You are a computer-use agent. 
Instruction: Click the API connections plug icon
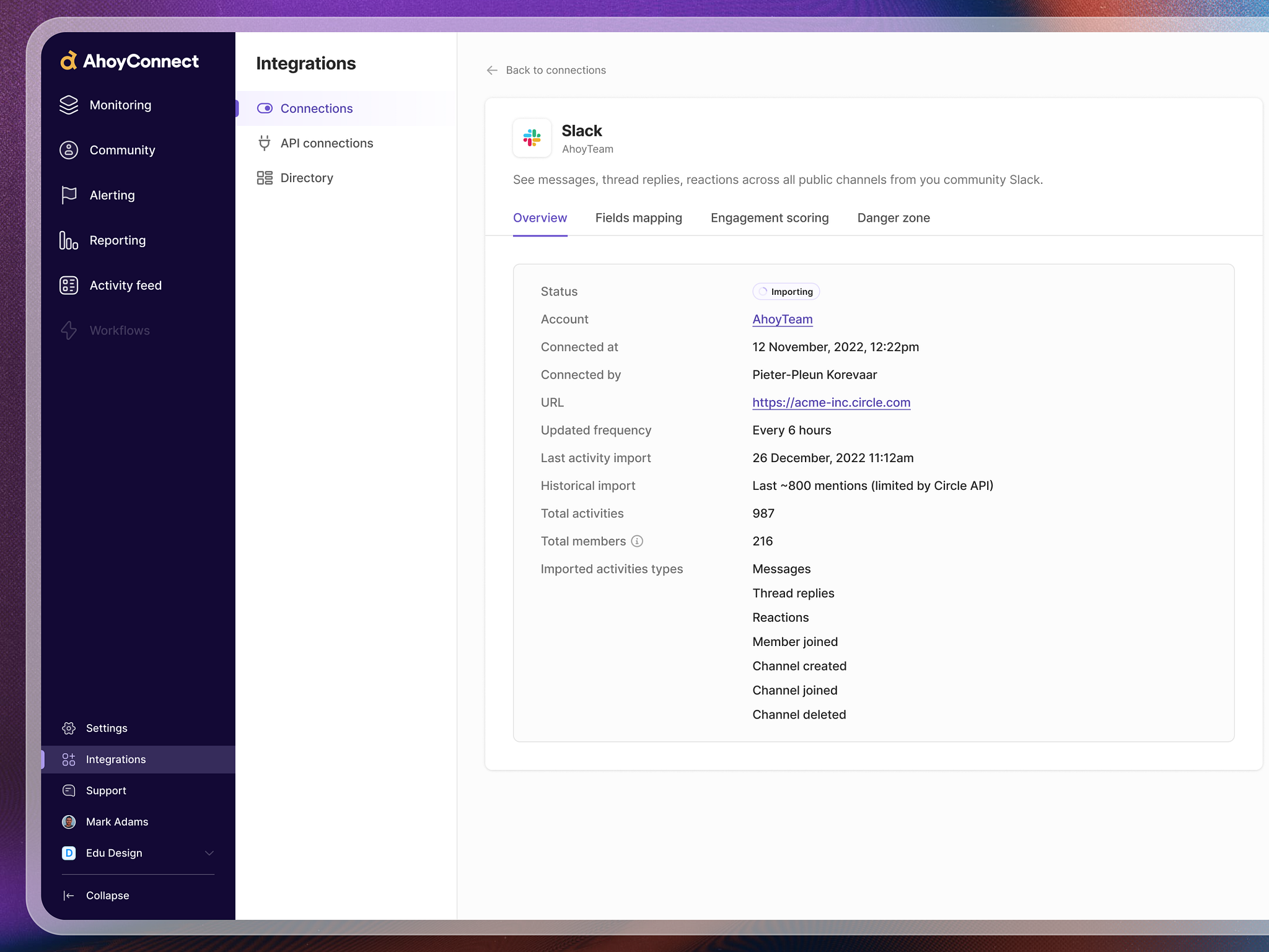[x=265, y=143]
